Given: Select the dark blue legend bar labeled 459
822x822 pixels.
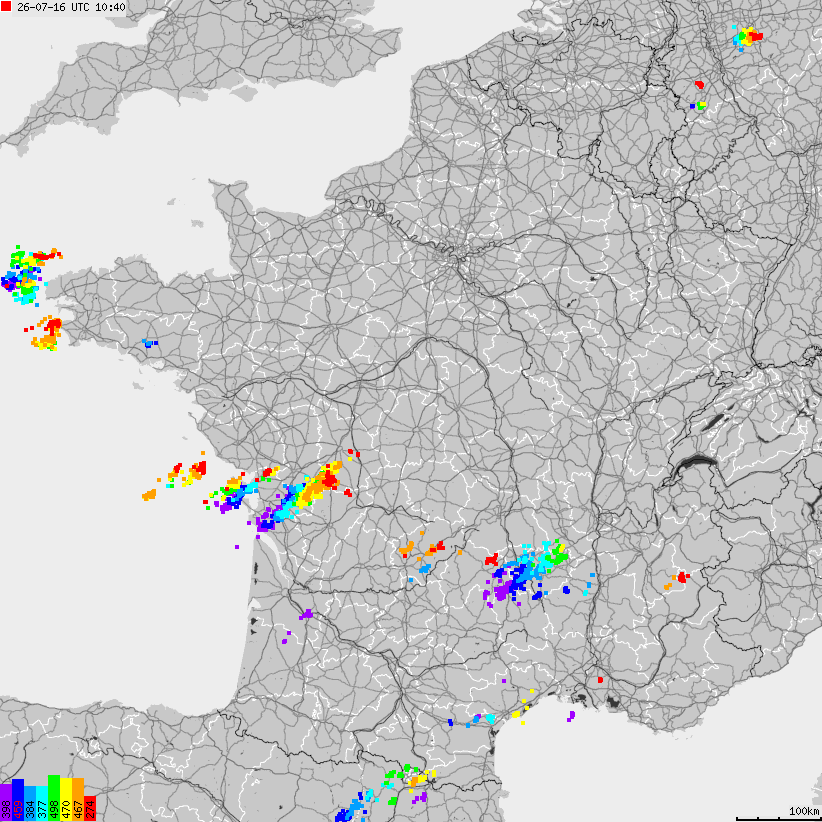Looking at the screenshot, I should click(x=18, y=800).
